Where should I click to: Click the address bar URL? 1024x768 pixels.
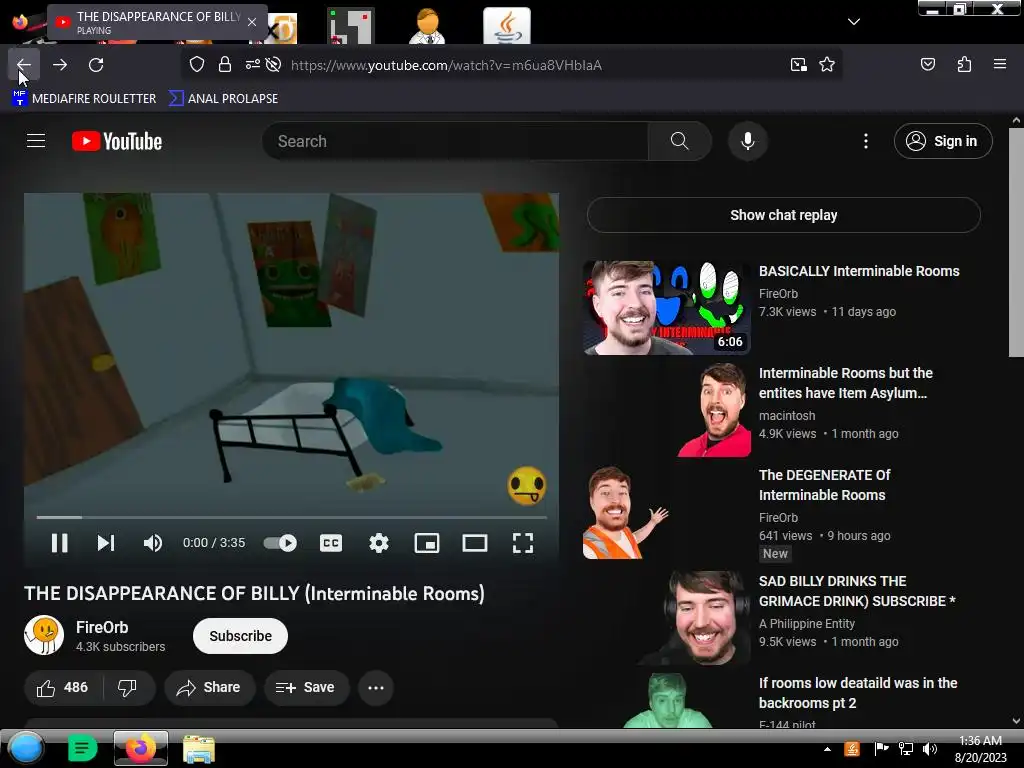click(446, 65)
